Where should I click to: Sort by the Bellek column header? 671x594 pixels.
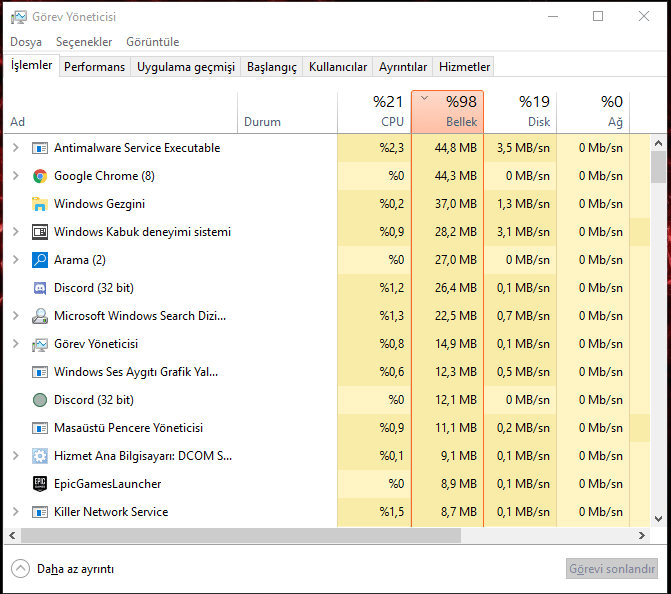click(x=447, y=112)
